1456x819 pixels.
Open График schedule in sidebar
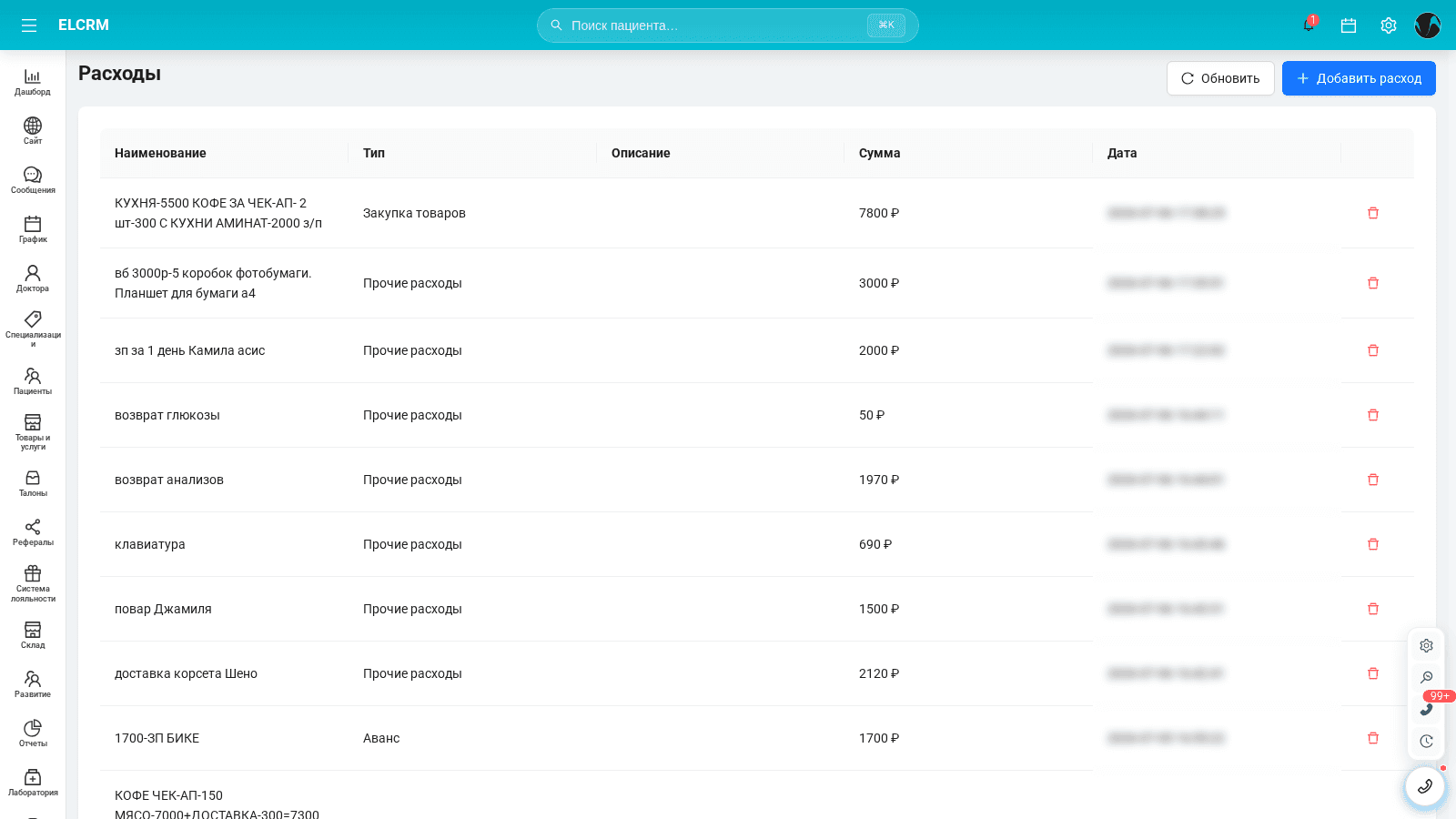click(33, 229)
